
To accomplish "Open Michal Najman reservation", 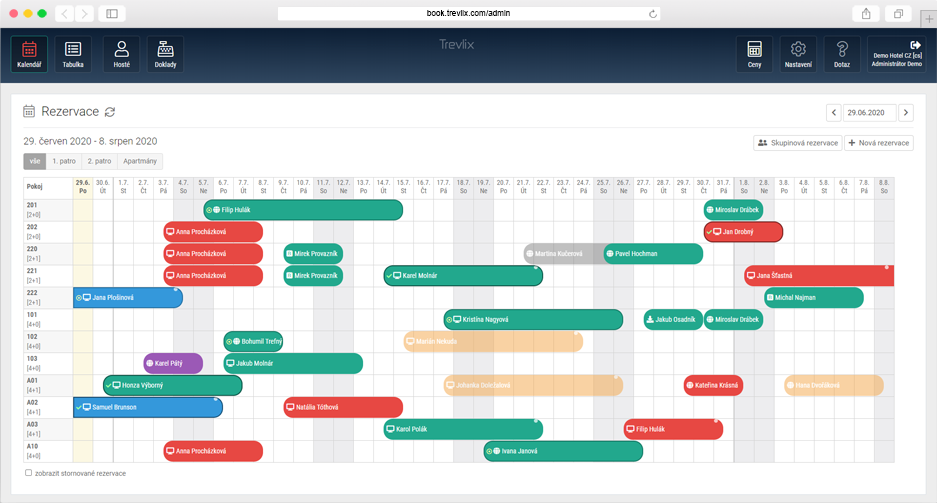I will [813, 297].
